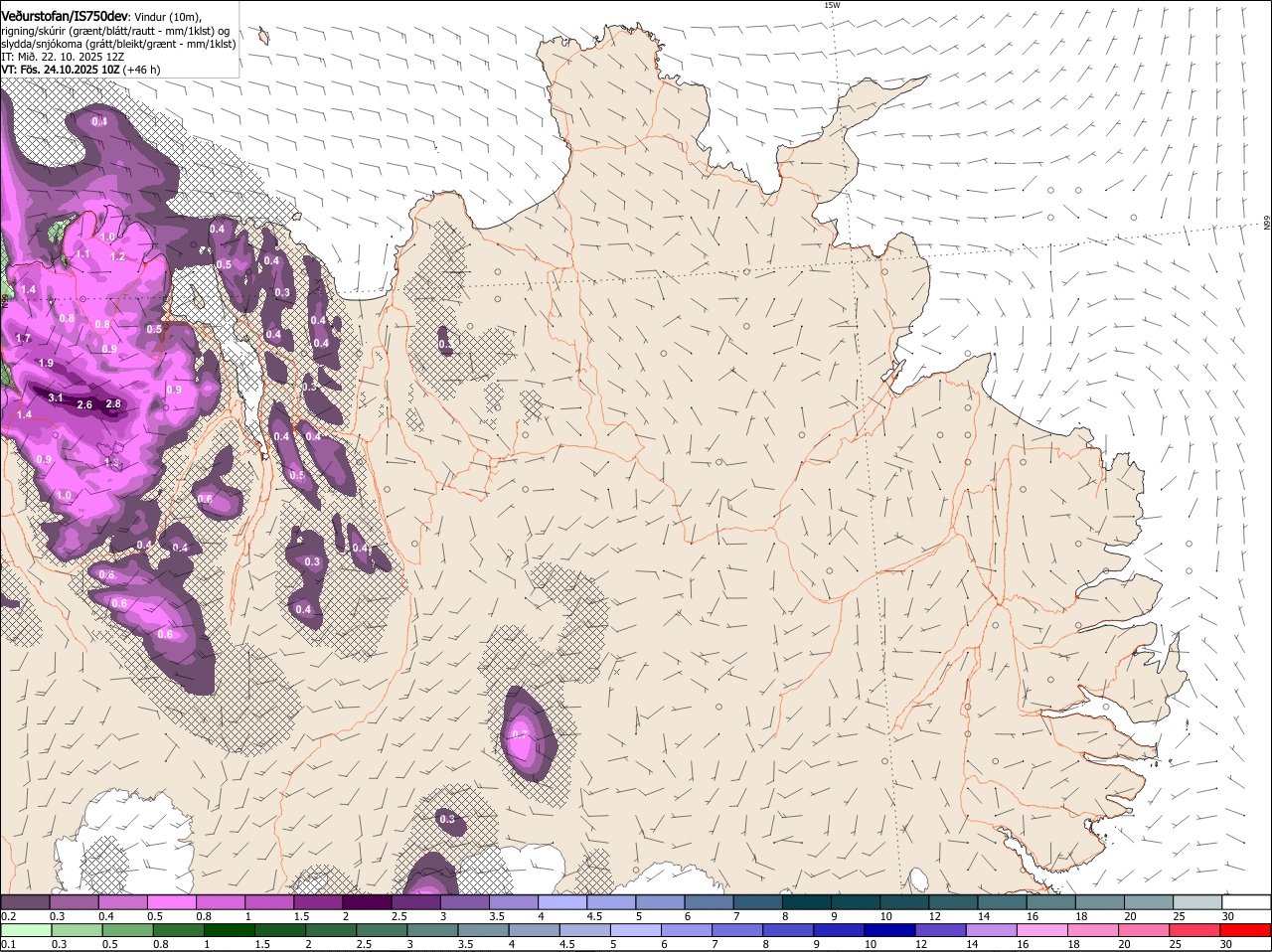Click the rain legend swatch between 14 and 16
1272x952 pixels.
[x=994, y=930]
